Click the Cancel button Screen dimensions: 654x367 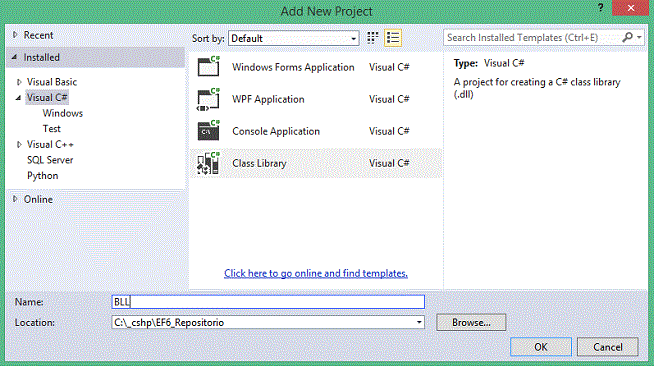(608, 347)
